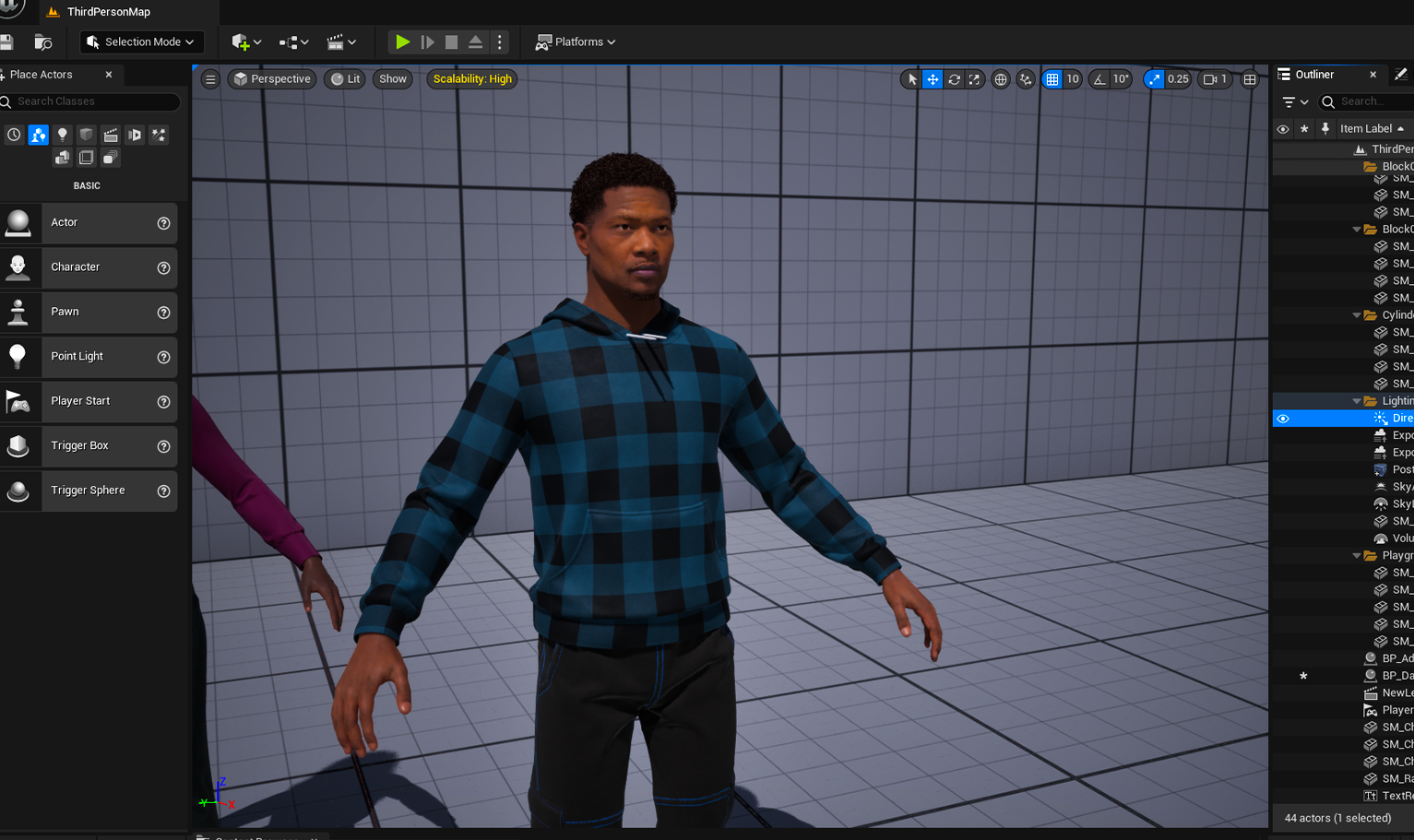Open the Outliner edit pencil icon
This screenshot has height=840, width=1414.
pyautogui.click(x=1401, y=75)
